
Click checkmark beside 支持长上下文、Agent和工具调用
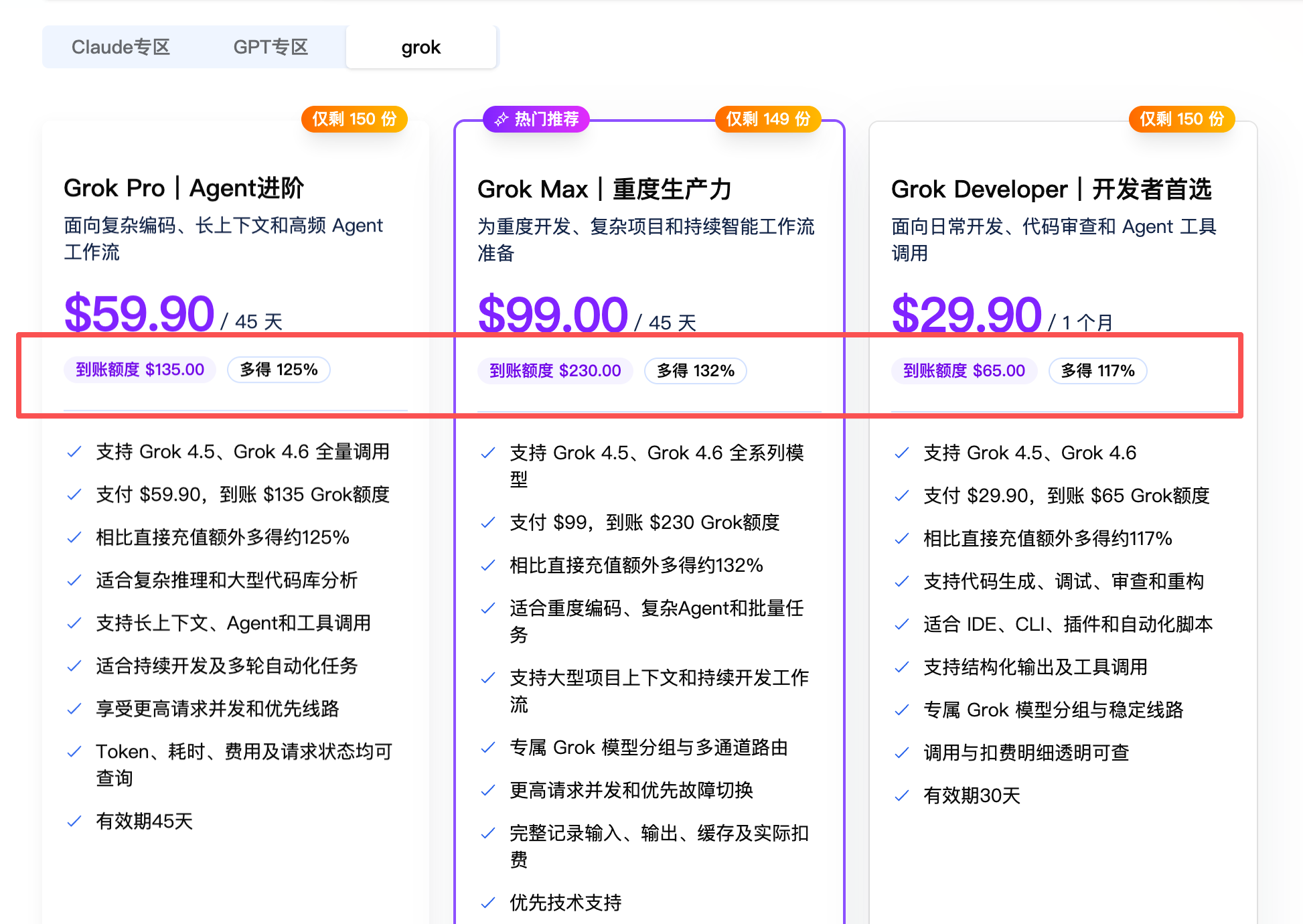(74, 623)
